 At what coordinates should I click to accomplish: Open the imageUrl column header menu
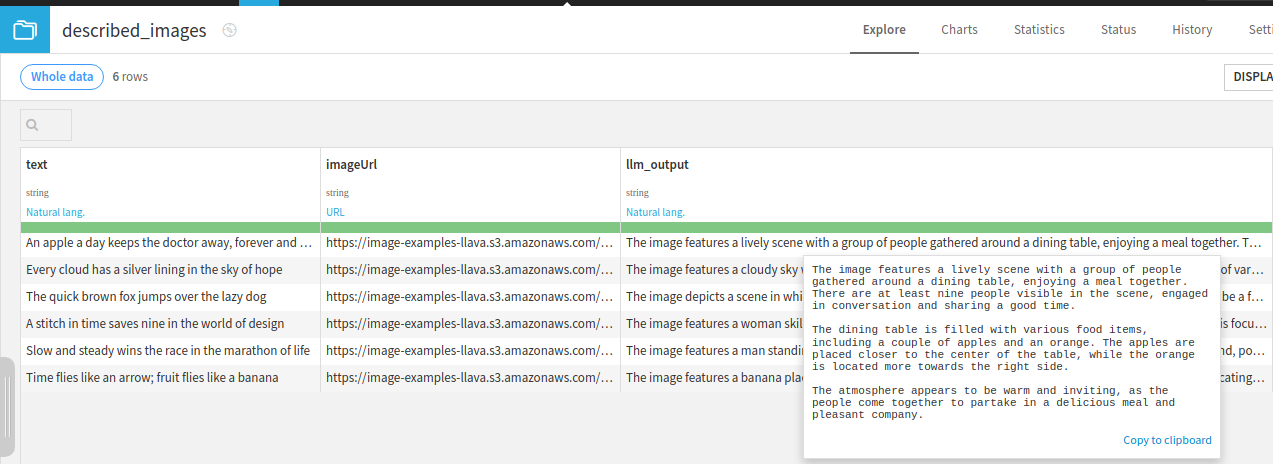[x=351, y=165]
